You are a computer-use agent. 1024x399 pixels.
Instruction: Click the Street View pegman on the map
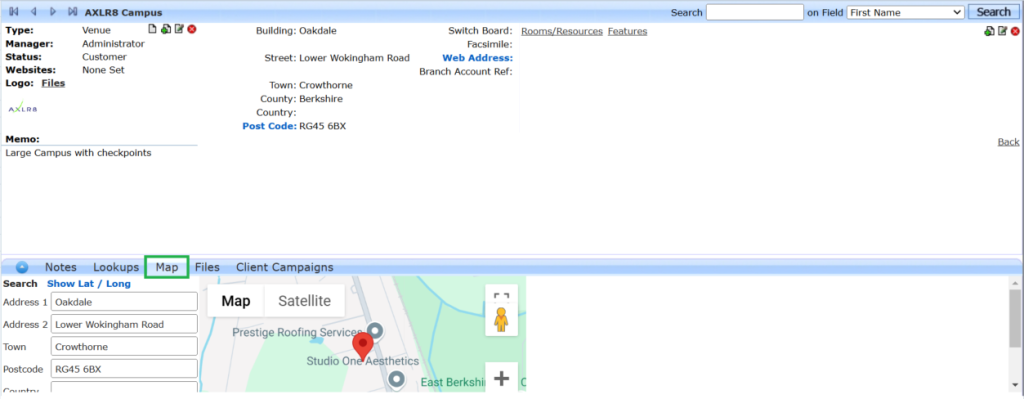[x=502, y=321]
